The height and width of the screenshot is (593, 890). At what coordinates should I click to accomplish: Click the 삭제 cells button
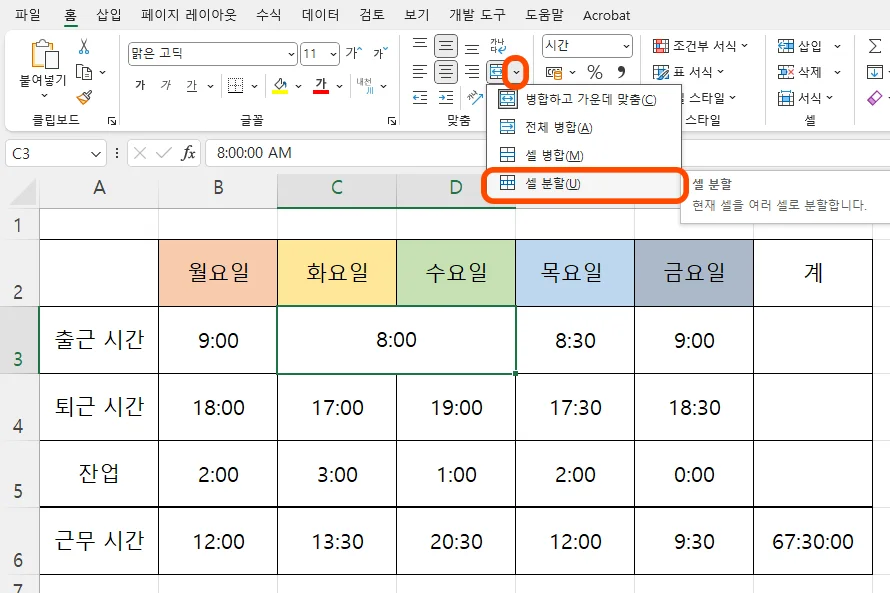coord(800,72)
